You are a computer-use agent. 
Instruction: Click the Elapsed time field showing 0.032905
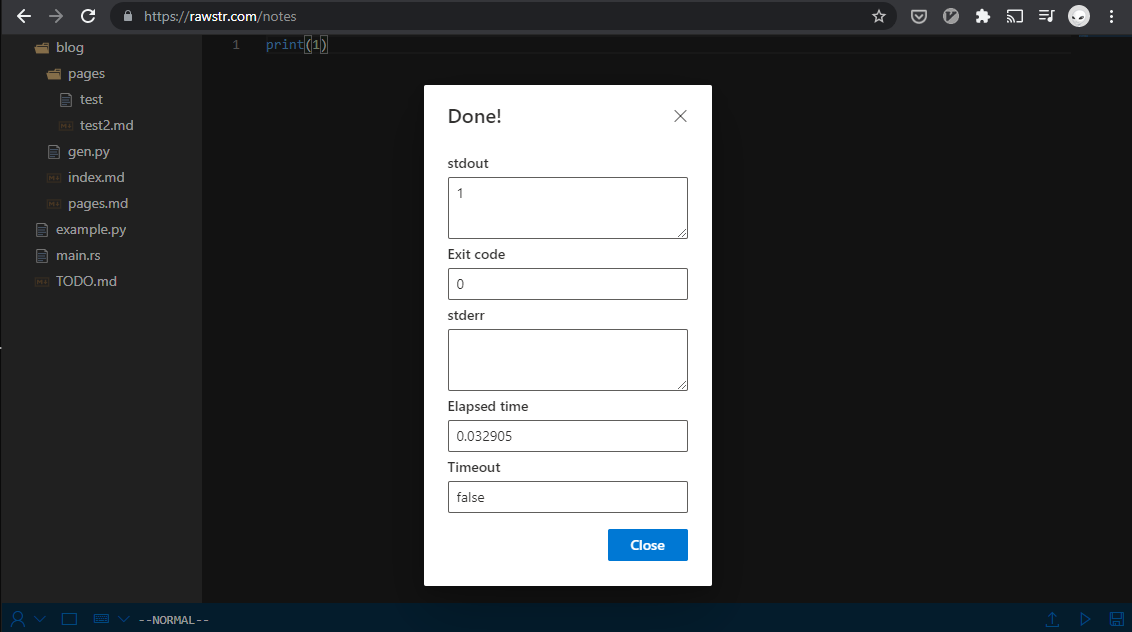coord(567,436)
